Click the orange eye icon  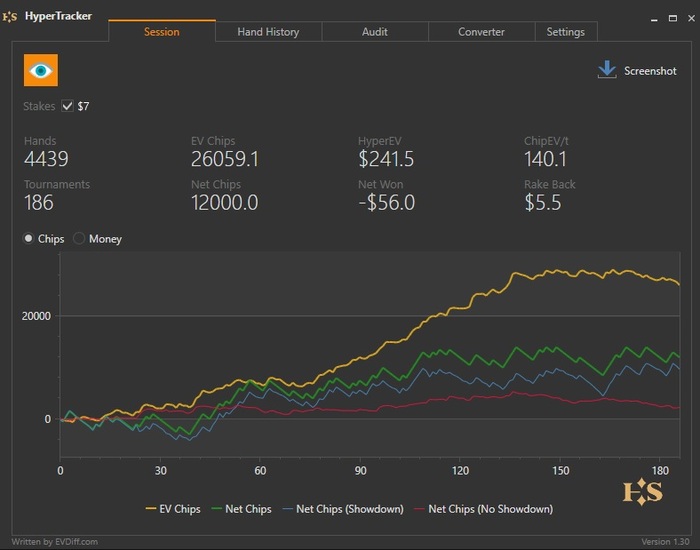coord(41,70)
